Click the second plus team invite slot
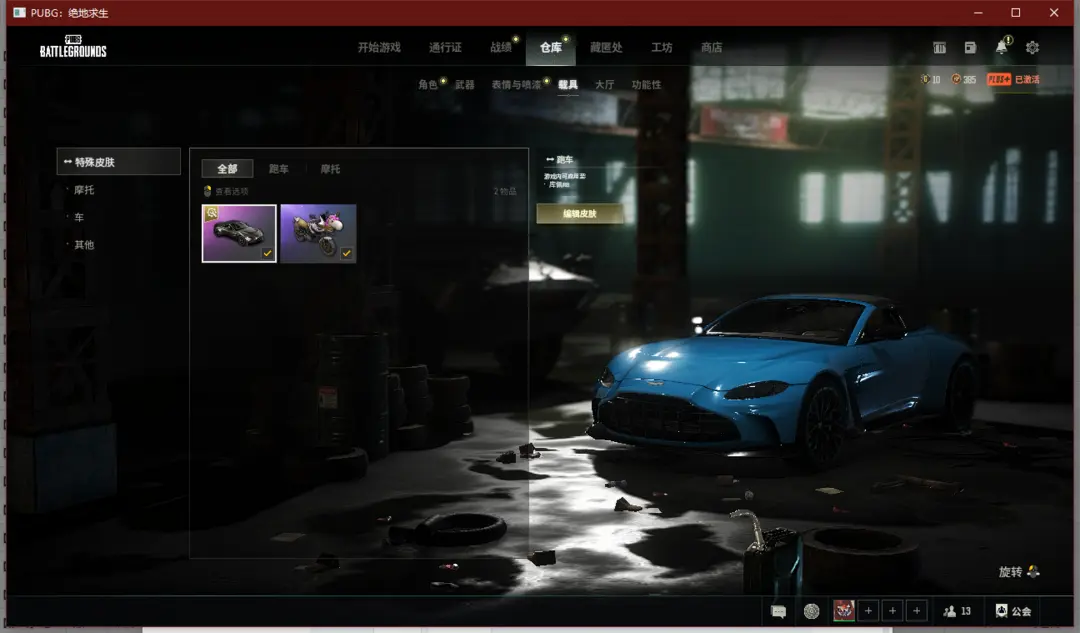1080x633 pixels. (x=893, y=611)
